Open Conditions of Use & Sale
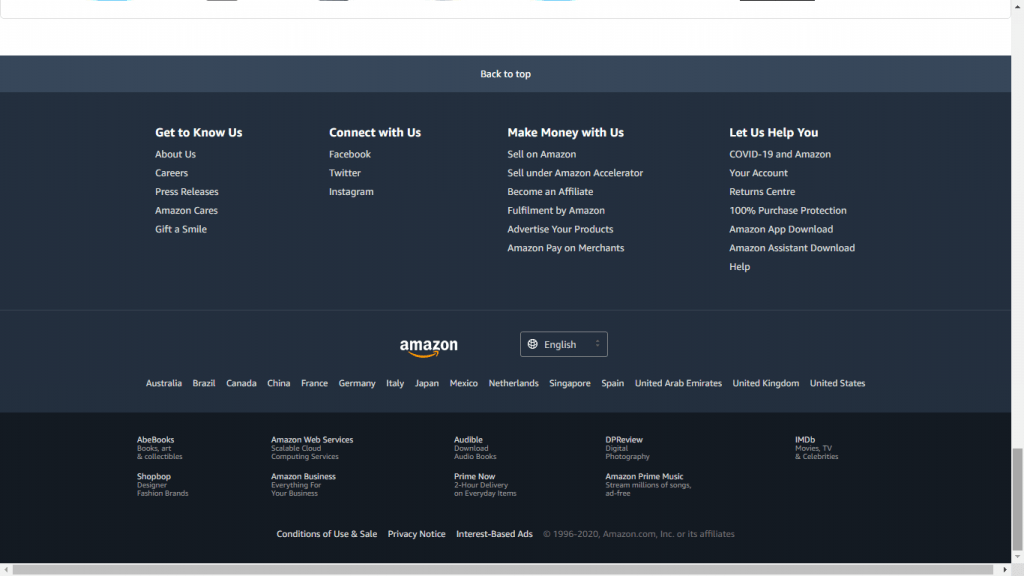The image size is (1024, 576). pos(327,534)
